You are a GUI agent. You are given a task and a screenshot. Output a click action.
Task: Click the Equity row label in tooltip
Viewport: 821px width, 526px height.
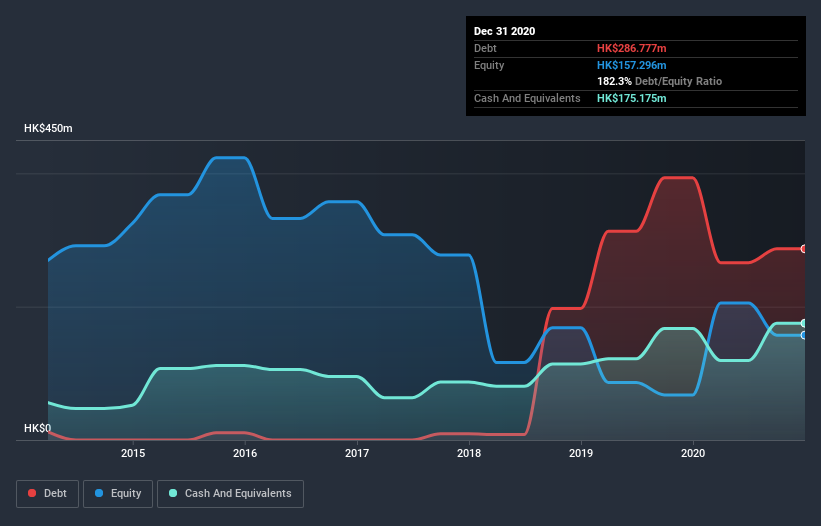coord(489,65)
